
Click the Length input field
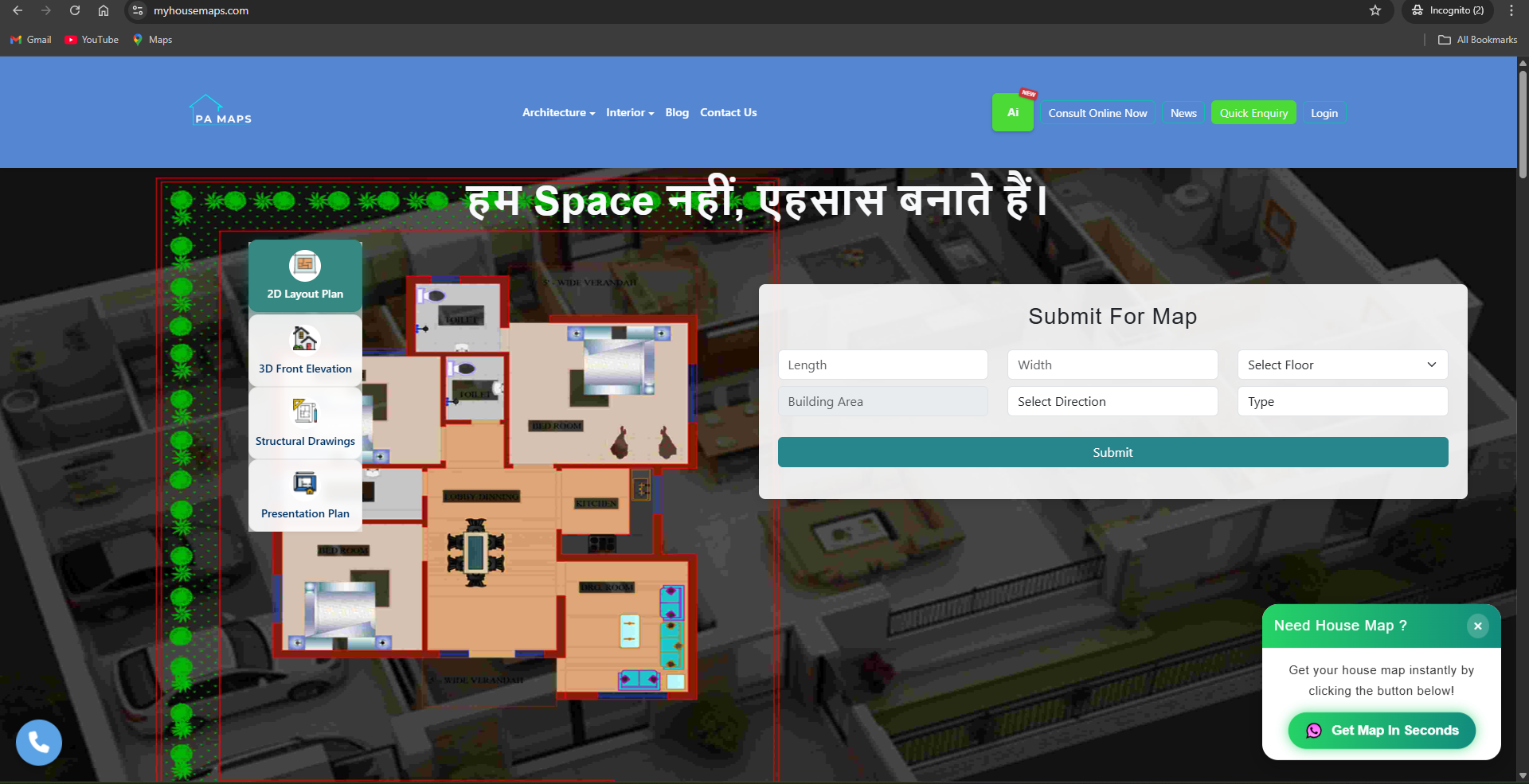pyautogui.click(x=882, y=365)
